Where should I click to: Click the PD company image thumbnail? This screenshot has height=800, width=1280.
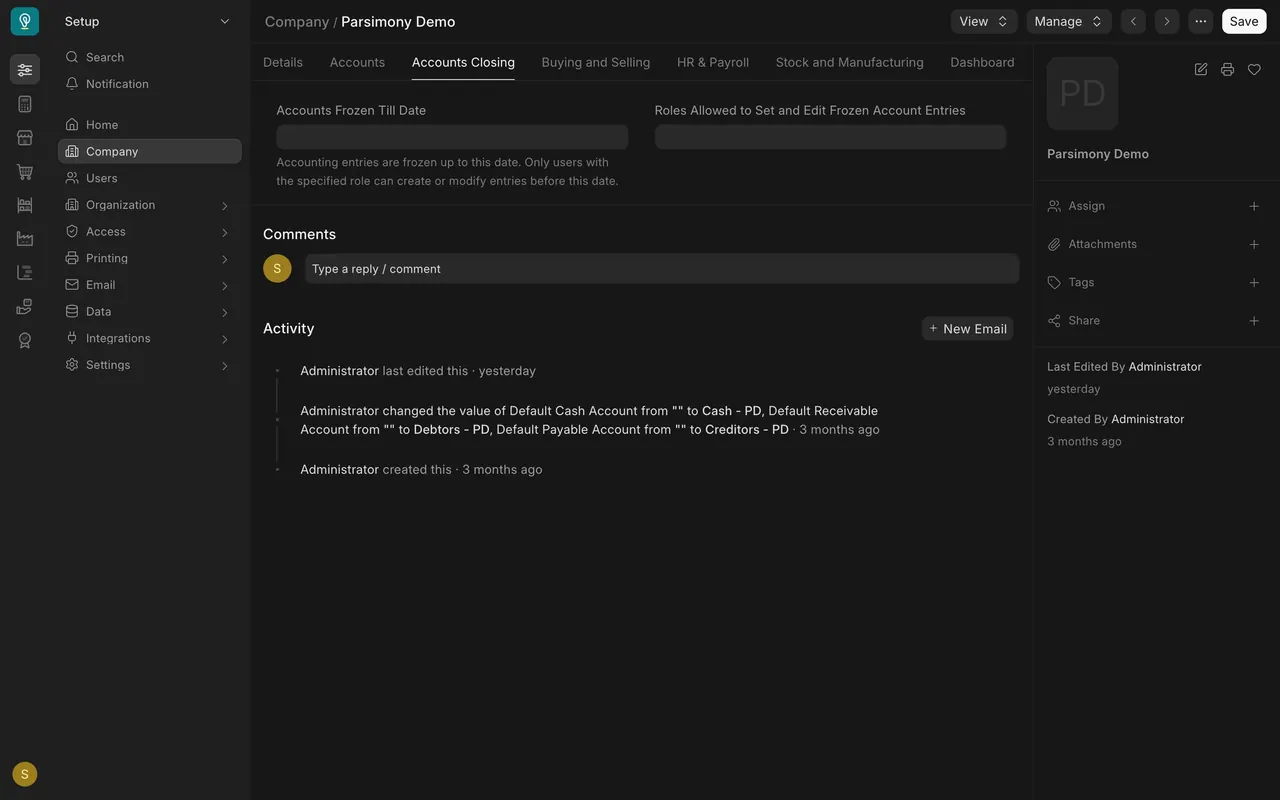[x=1083, y=94]
